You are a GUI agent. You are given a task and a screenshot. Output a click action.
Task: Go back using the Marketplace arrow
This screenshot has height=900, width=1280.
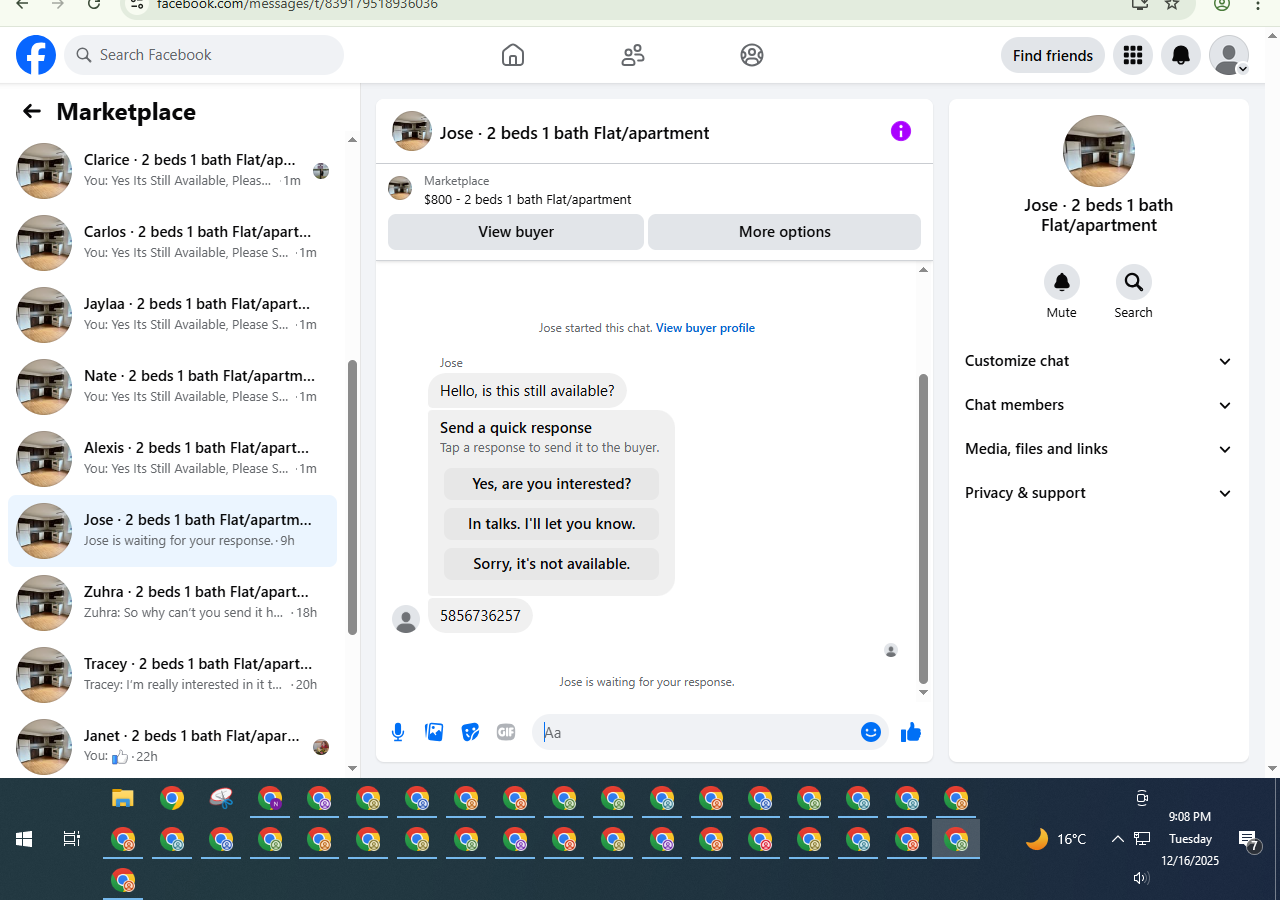click(x=32, y=111)
